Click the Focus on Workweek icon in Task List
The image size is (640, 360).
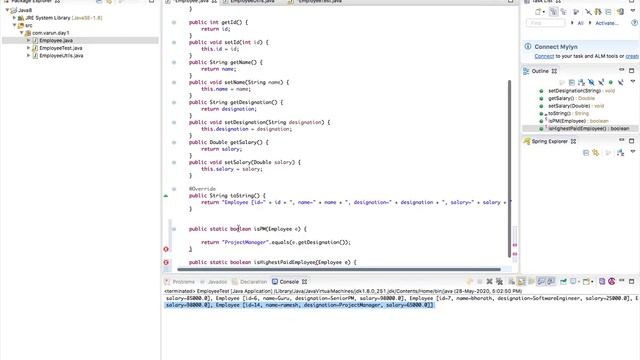pos(576,12)
